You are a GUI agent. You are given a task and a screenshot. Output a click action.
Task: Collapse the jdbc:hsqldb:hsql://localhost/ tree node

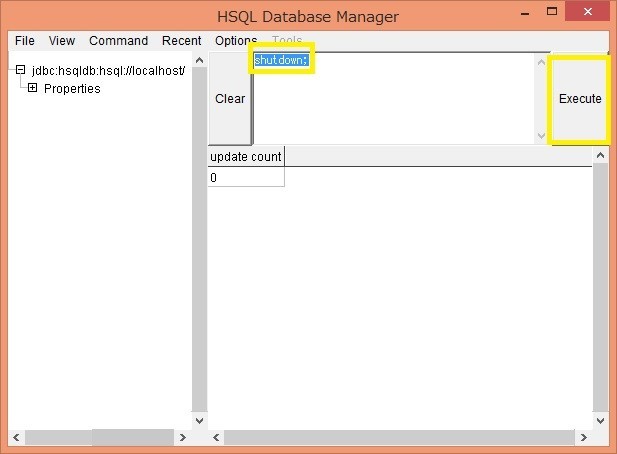tap(20, 70)
